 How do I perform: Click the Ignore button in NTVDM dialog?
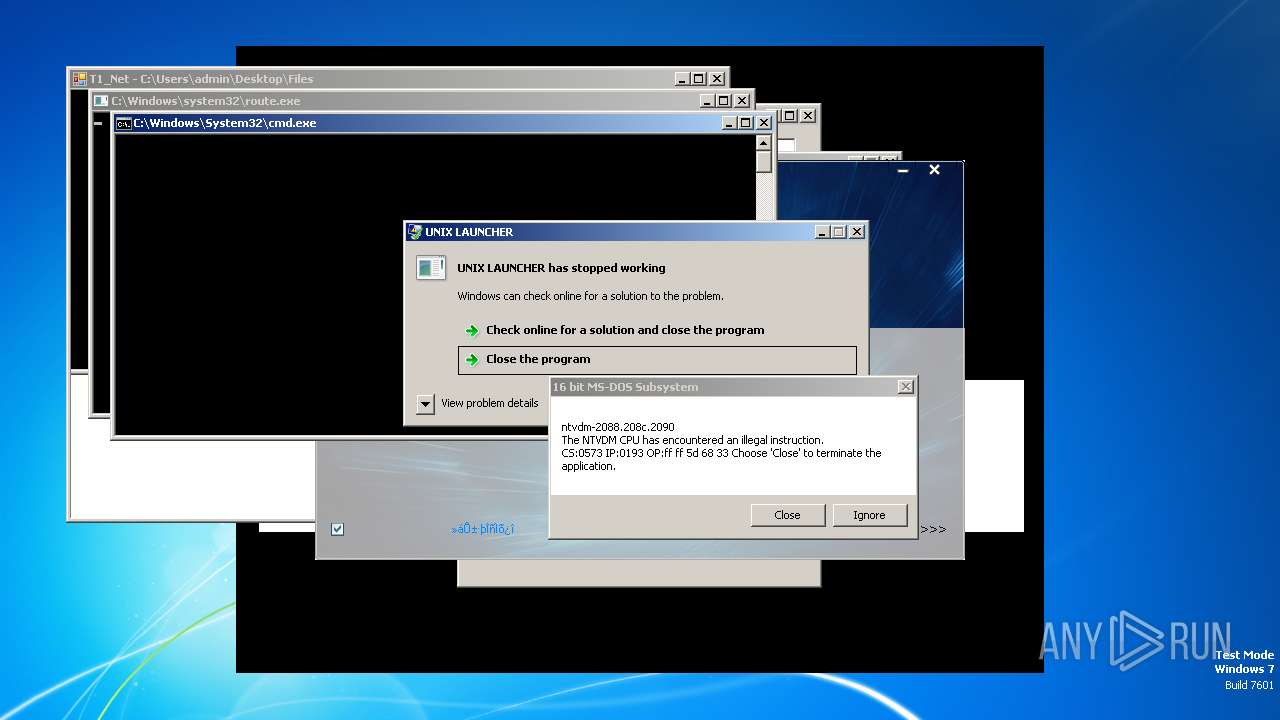pyautogui.click(x=869, y=515)
